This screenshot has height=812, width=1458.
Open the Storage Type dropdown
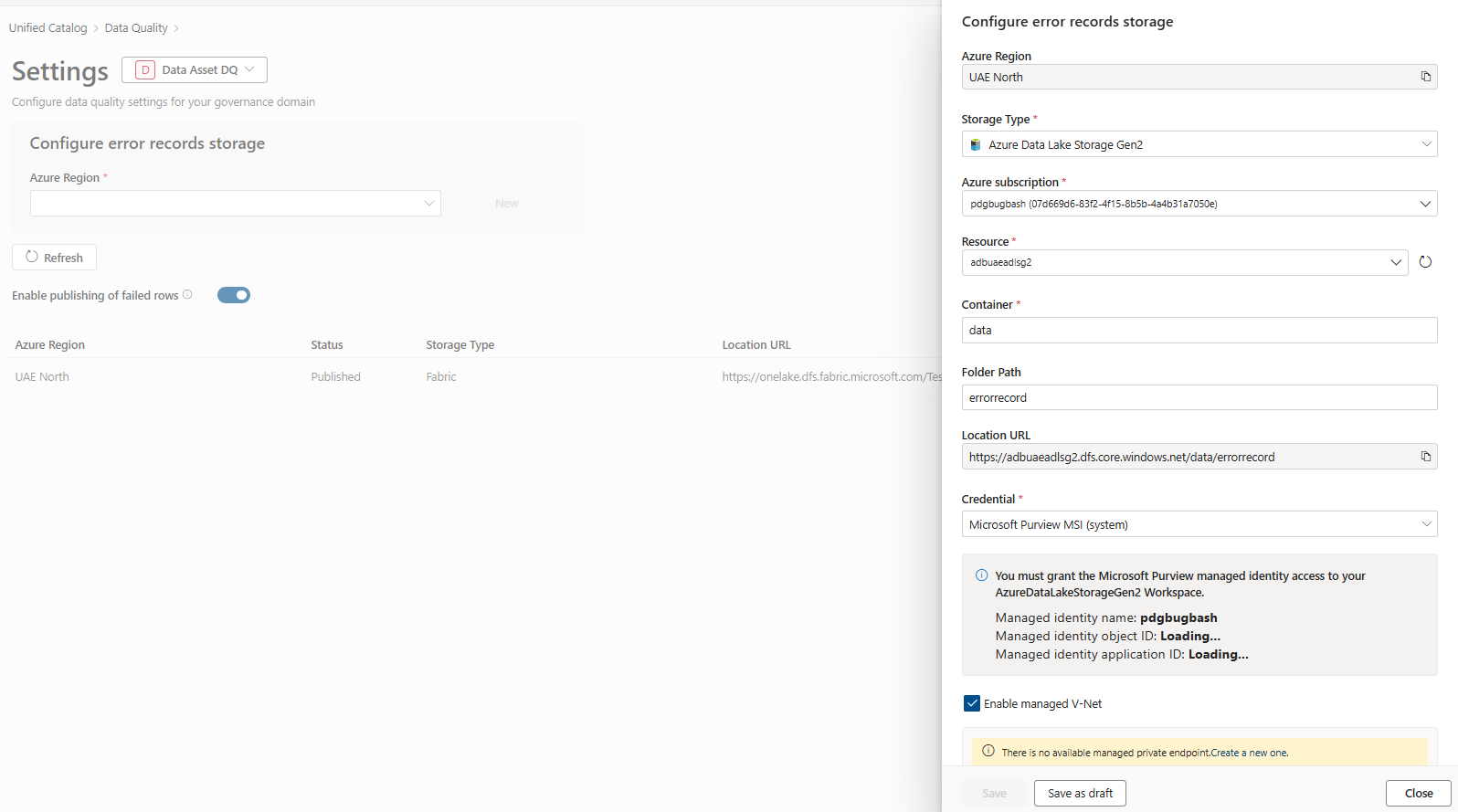[1199, 144]
